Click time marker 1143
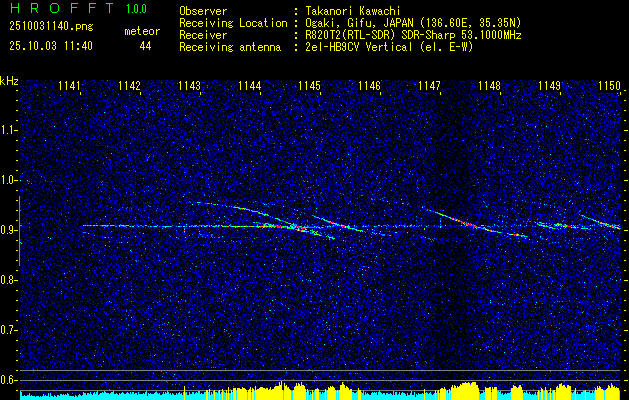 click(x=189, y=85)
